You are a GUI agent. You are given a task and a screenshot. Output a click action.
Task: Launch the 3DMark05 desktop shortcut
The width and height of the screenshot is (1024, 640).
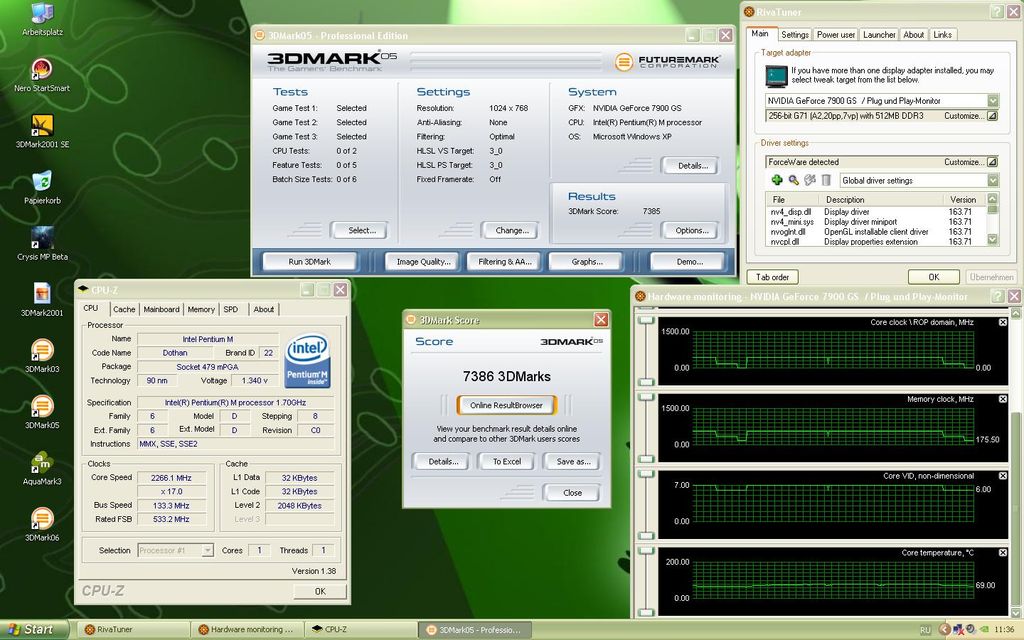(42, 411)
